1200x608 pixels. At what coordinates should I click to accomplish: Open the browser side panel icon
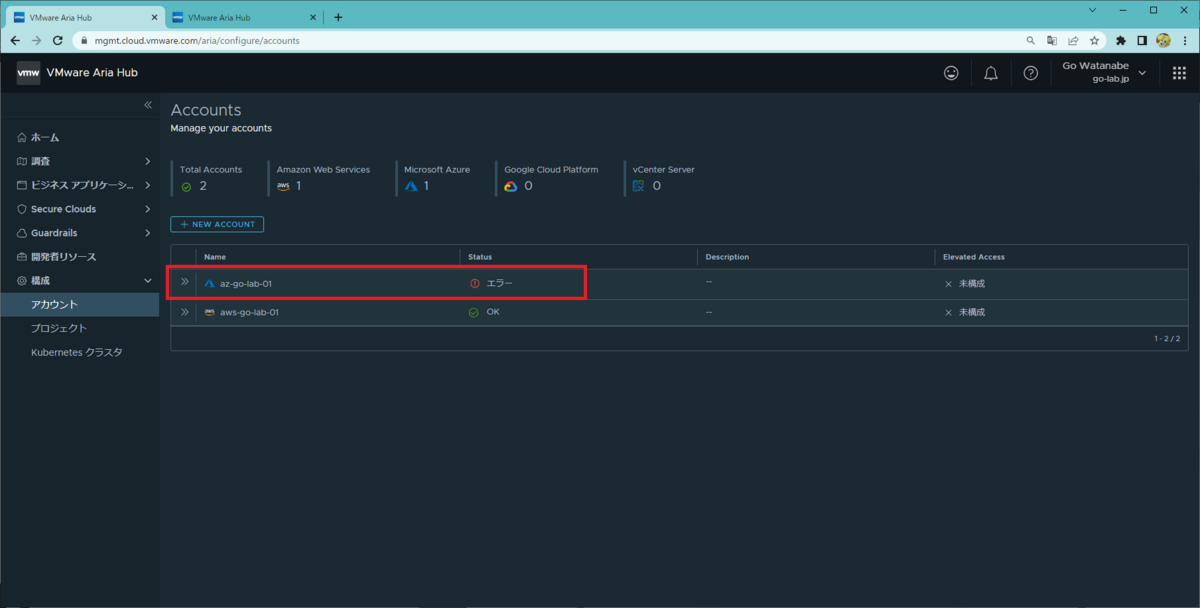coord(1142,41)
